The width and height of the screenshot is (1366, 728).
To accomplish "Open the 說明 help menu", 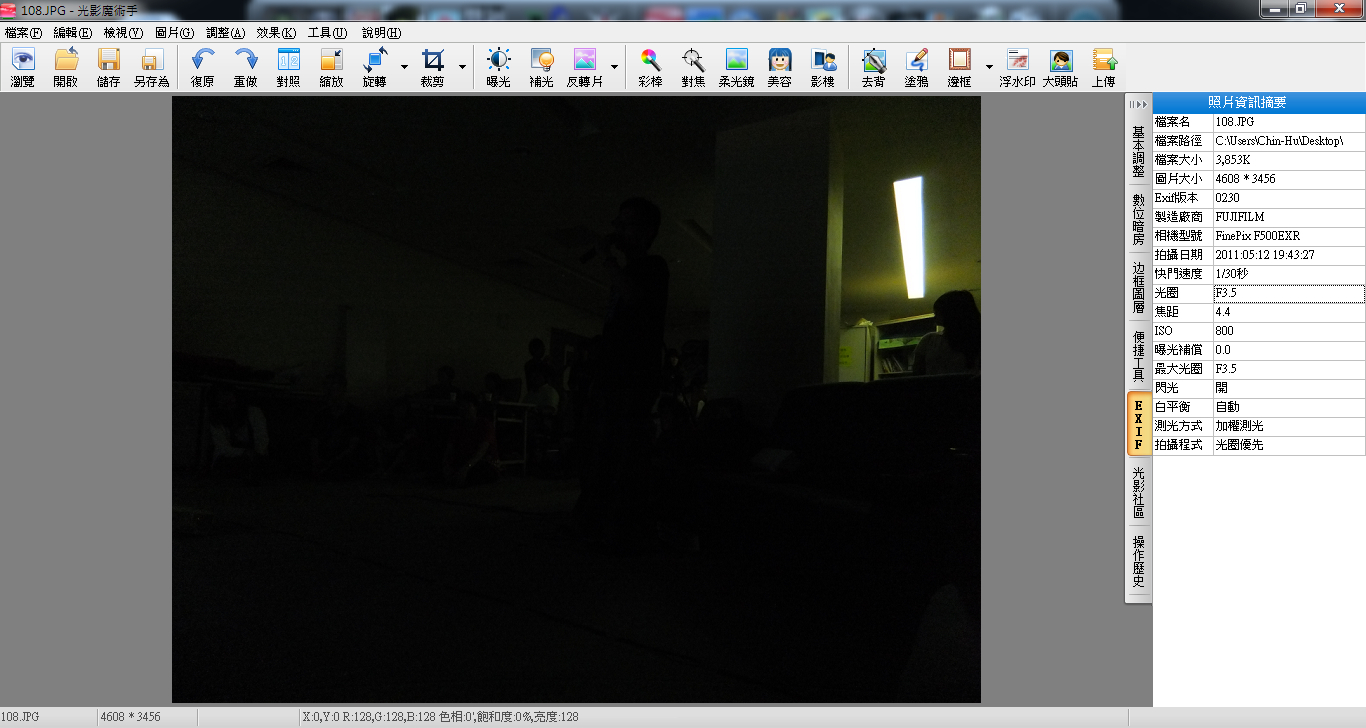I will point(381,33).
